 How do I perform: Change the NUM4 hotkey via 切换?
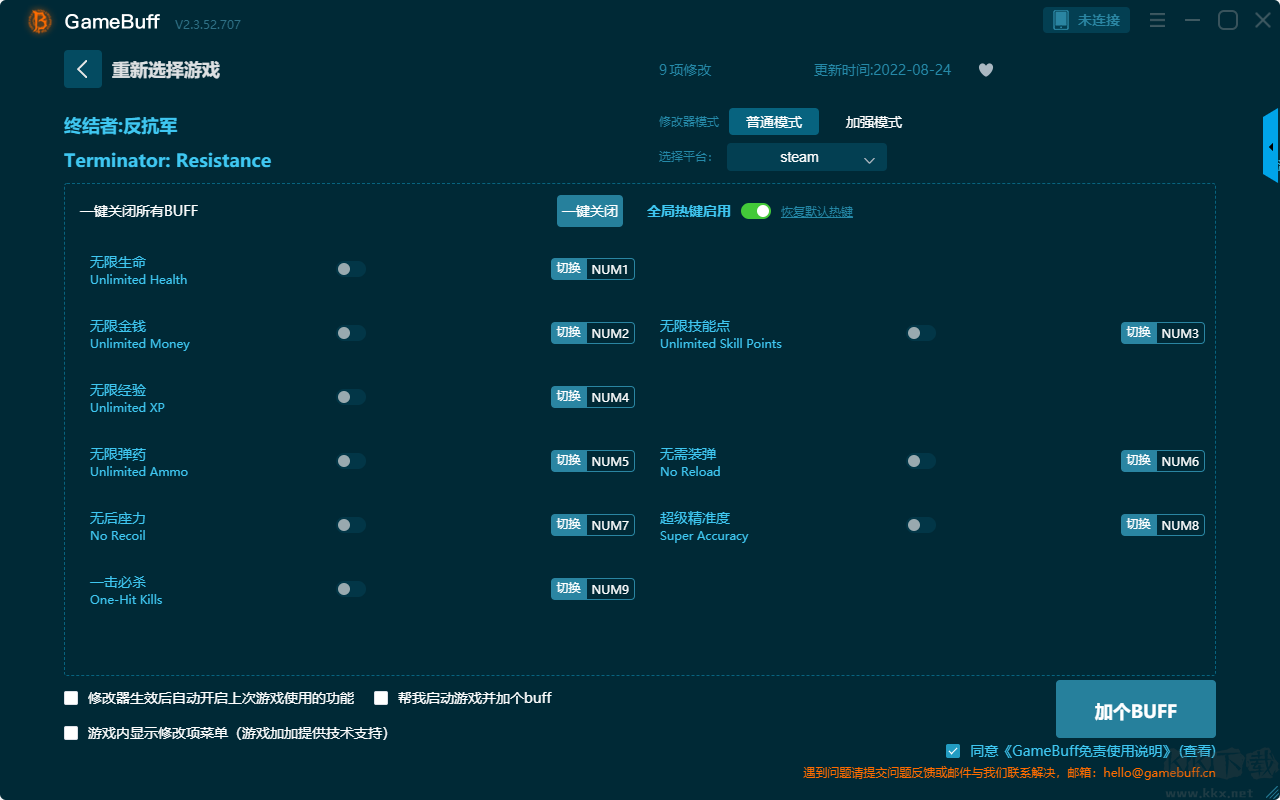(593, 397)
